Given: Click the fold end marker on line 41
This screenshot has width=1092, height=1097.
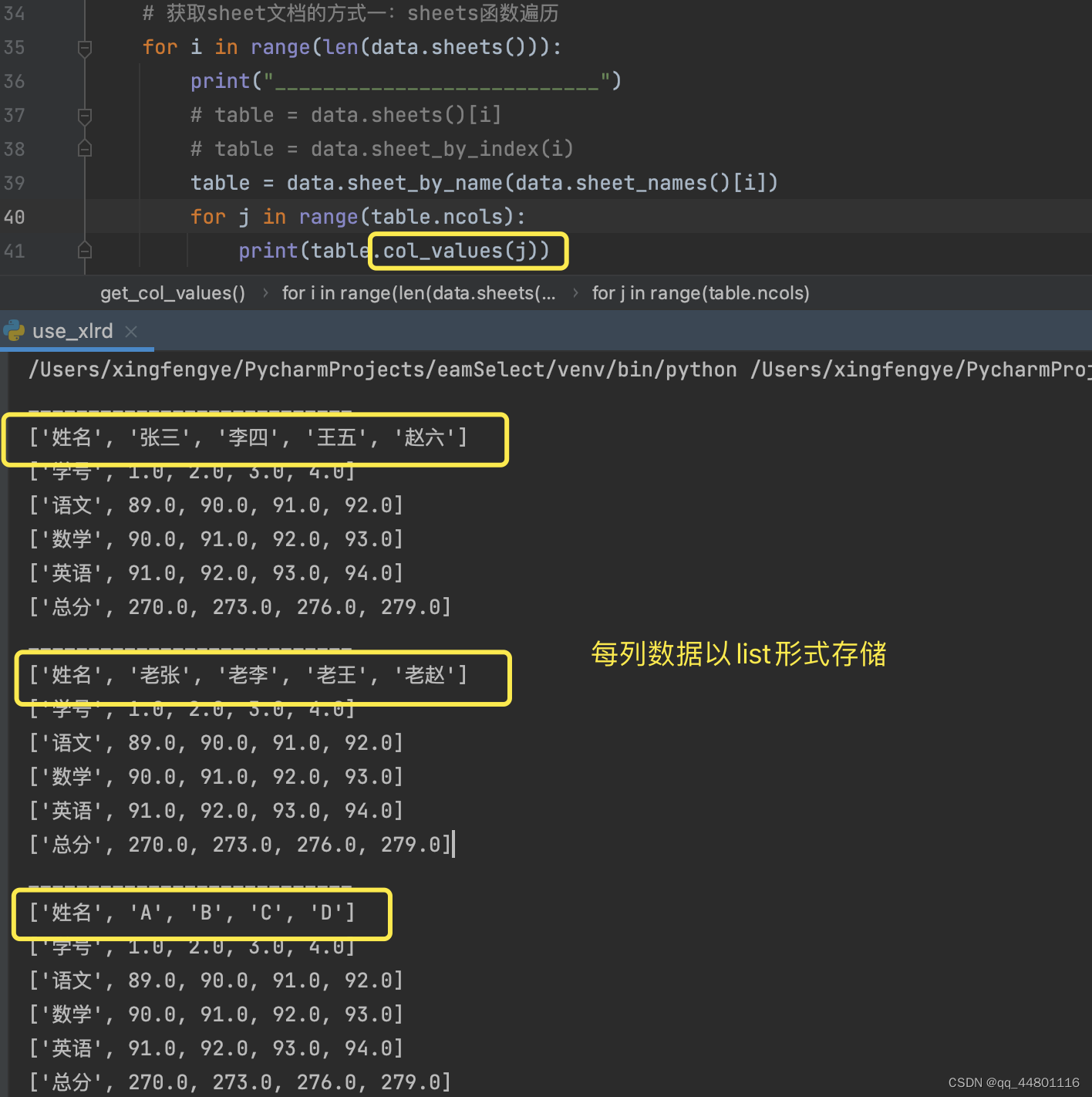Looking at the screenshot, I should [85, 251].
